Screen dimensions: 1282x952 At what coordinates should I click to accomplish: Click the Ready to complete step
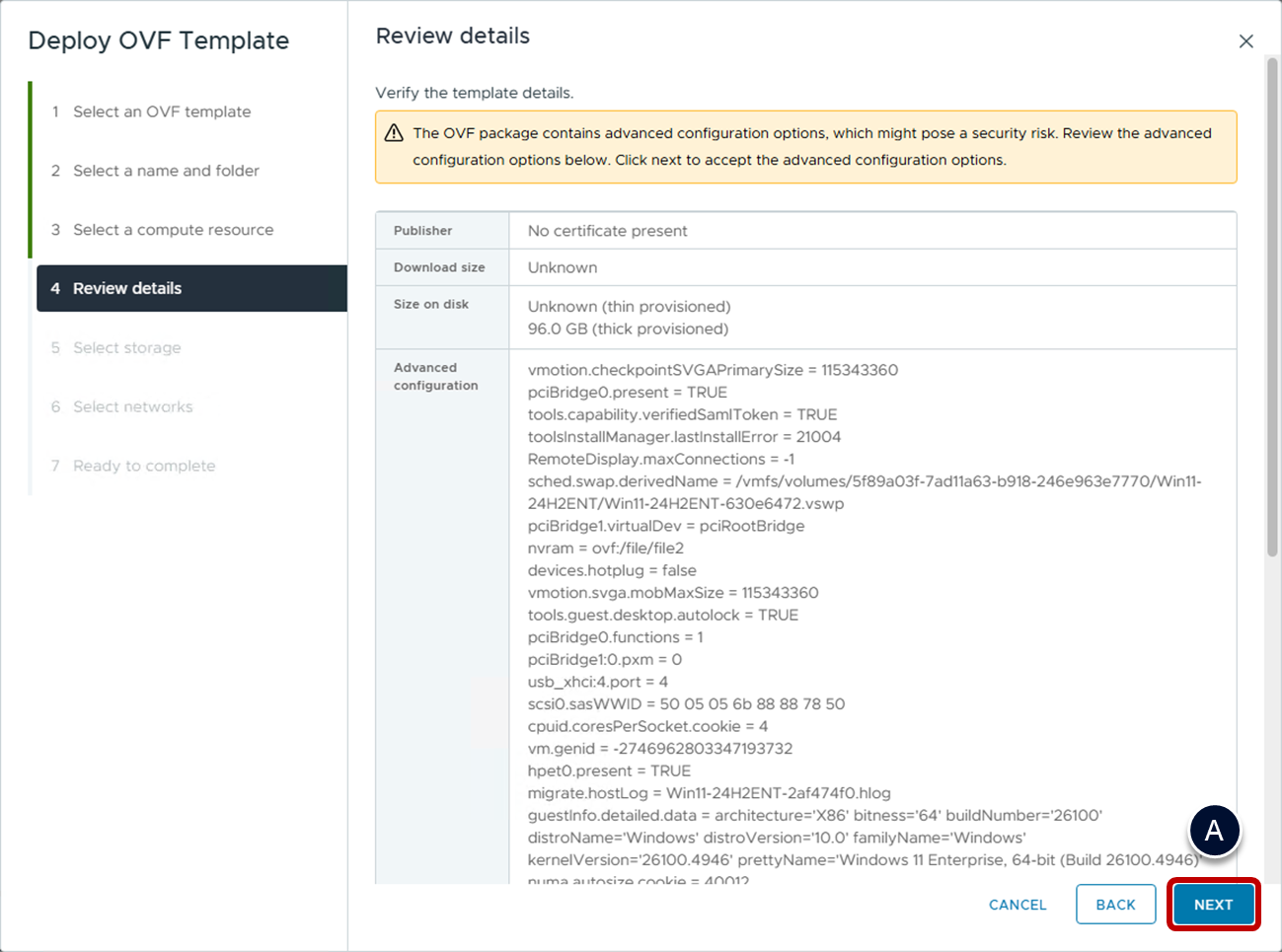[144, 466]
